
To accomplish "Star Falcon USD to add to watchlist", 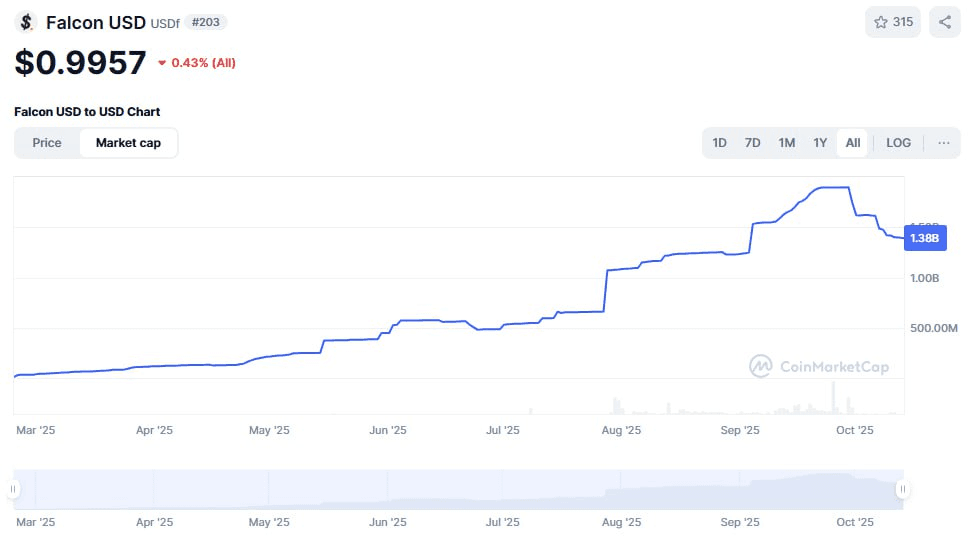I will click(893, 22).
